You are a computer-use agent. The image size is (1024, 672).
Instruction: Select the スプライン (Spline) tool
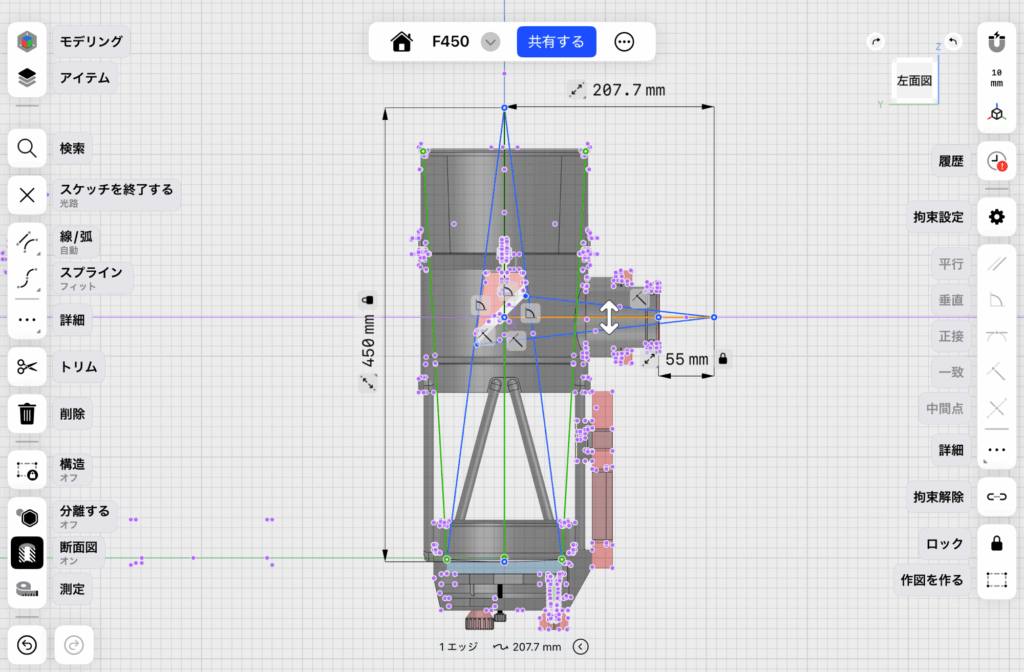click(x=27, y=278)
